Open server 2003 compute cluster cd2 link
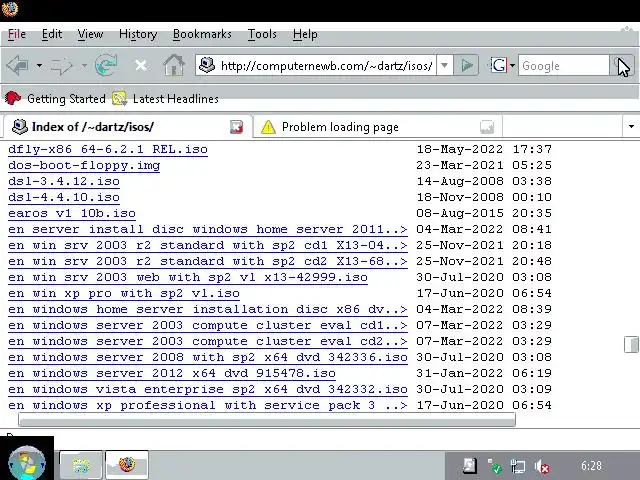This screenshot has height=480, width=640. point(208,341)
